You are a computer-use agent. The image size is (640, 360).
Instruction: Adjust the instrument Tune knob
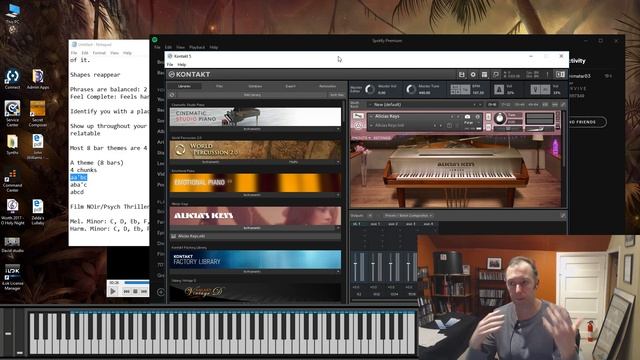pyautogui.click(x=499, y=118)
